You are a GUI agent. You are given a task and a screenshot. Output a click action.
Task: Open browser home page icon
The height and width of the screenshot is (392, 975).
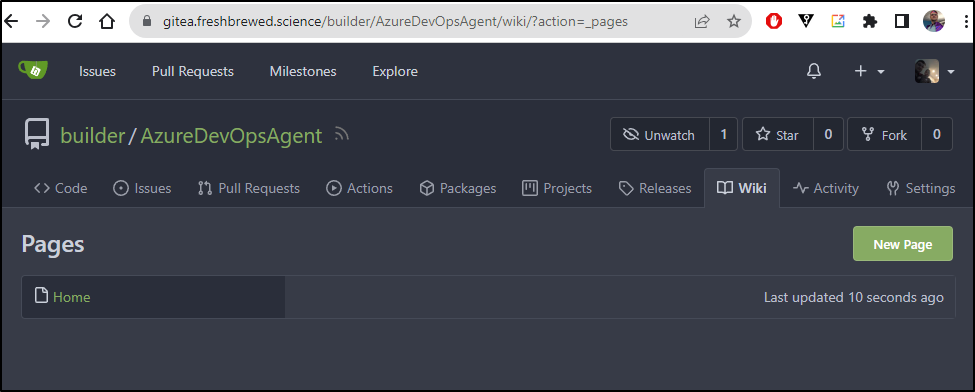point(108,21)
